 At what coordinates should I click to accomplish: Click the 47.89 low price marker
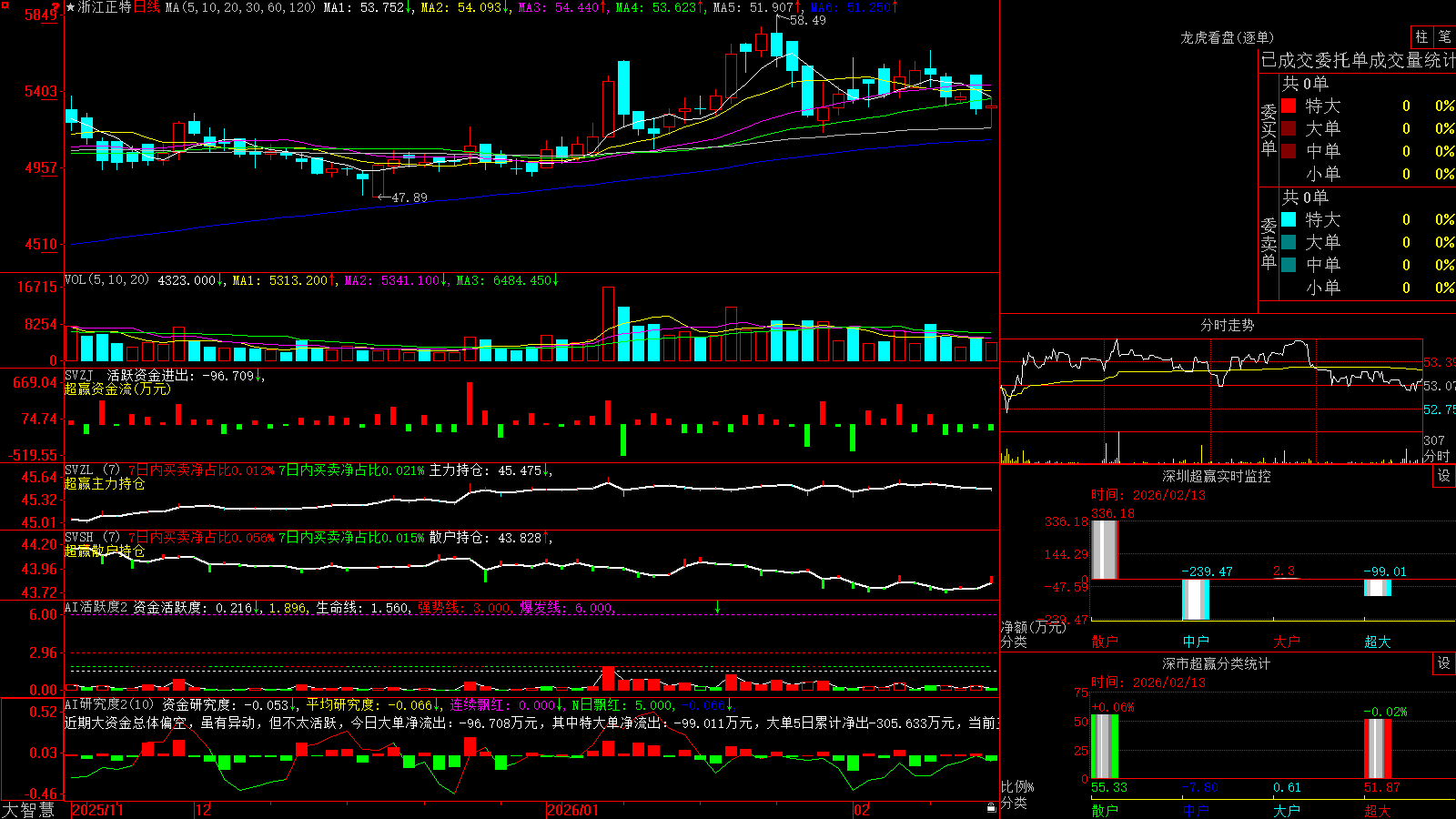click(x=409, y=197)
